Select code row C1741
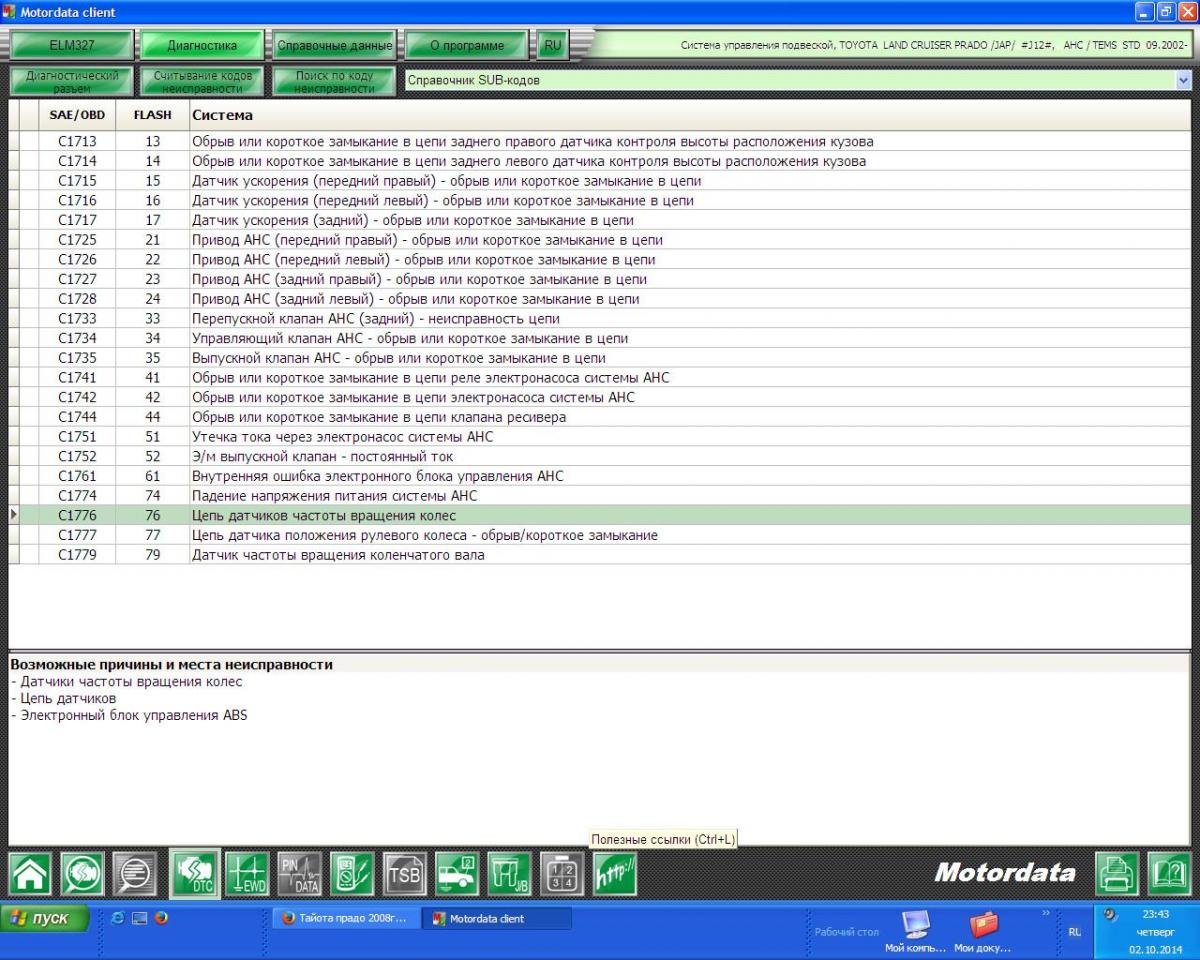 [600, 378]
